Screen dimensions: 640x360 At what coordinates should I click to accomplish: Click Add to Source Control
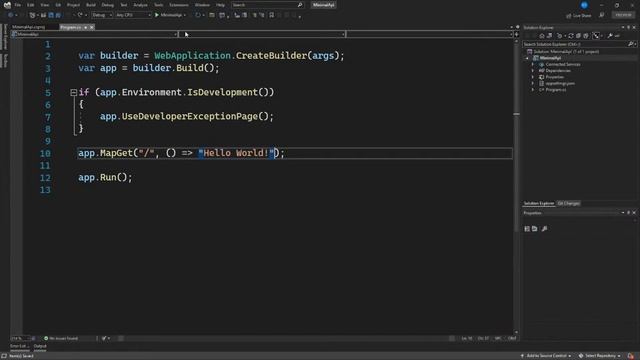pos(546,356)
